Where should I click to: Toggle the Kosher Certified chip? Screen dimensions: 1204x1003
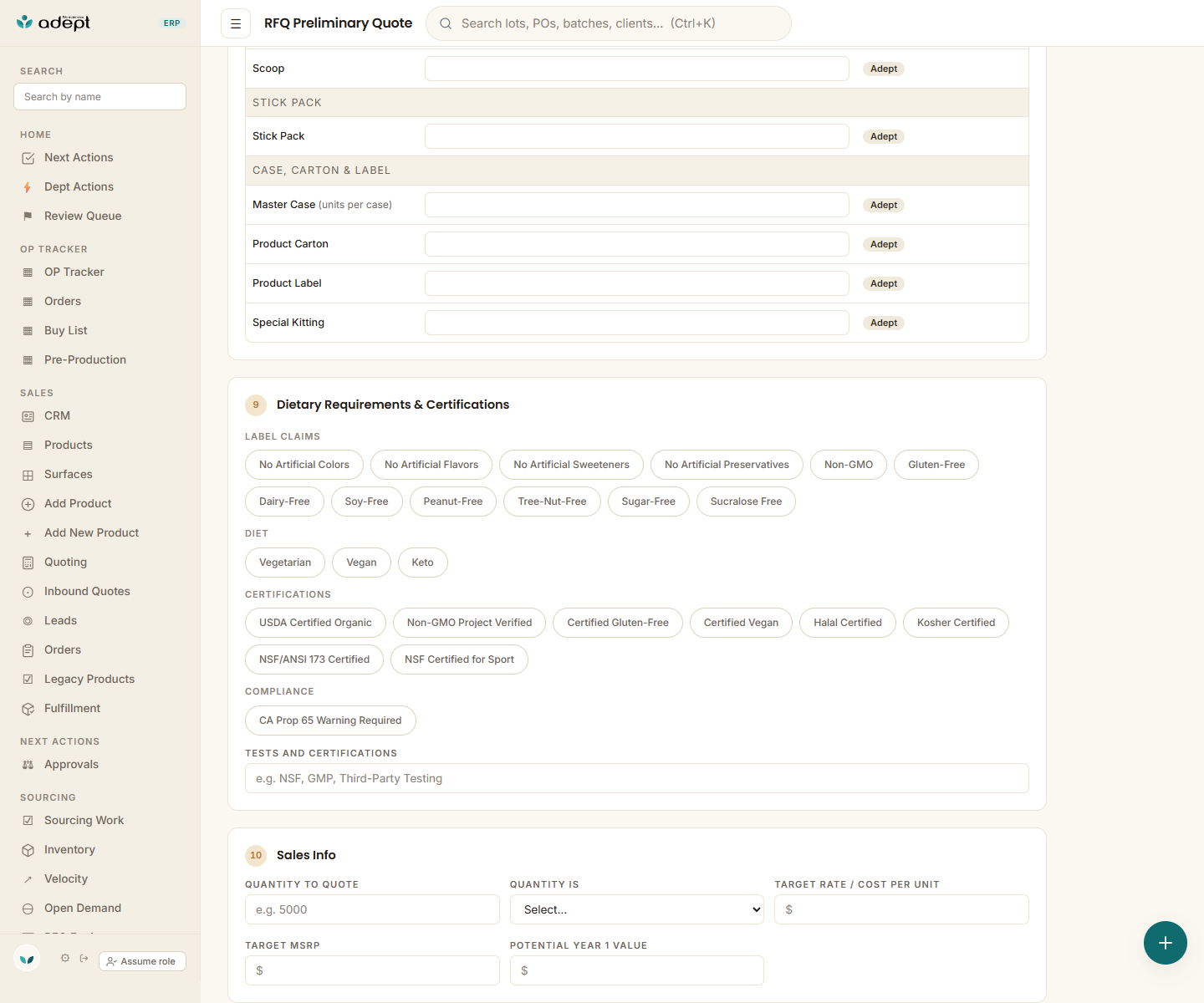tap(956, 623)
